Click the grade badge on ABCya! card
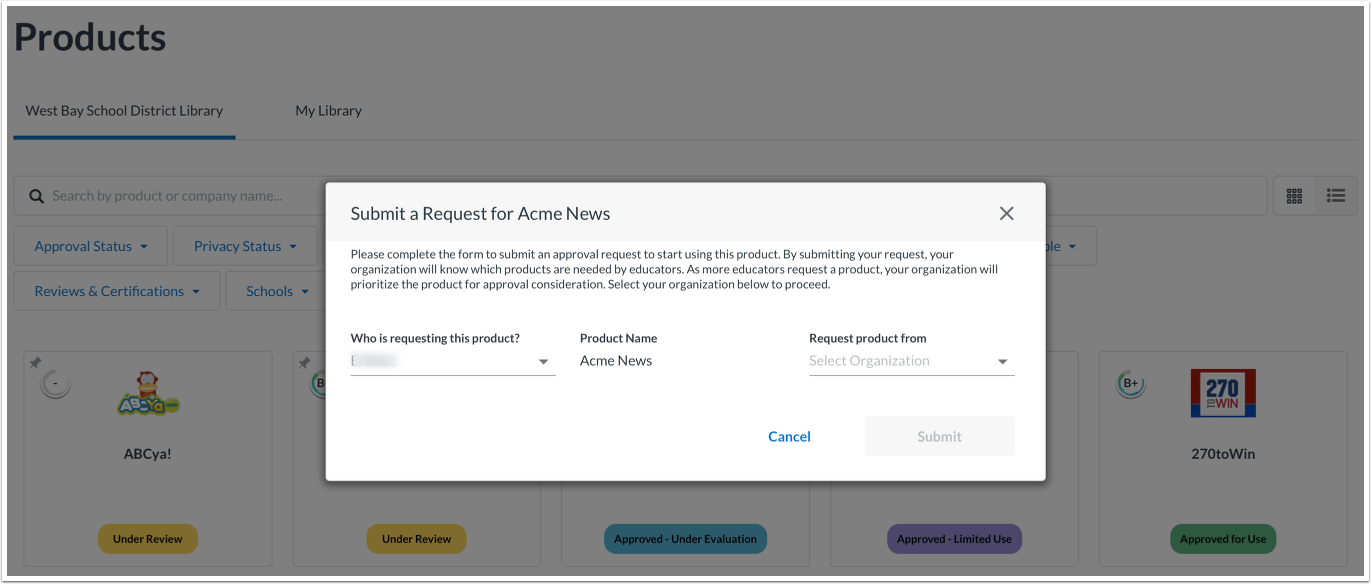1371x584 pixels. [x=55, y=383]
